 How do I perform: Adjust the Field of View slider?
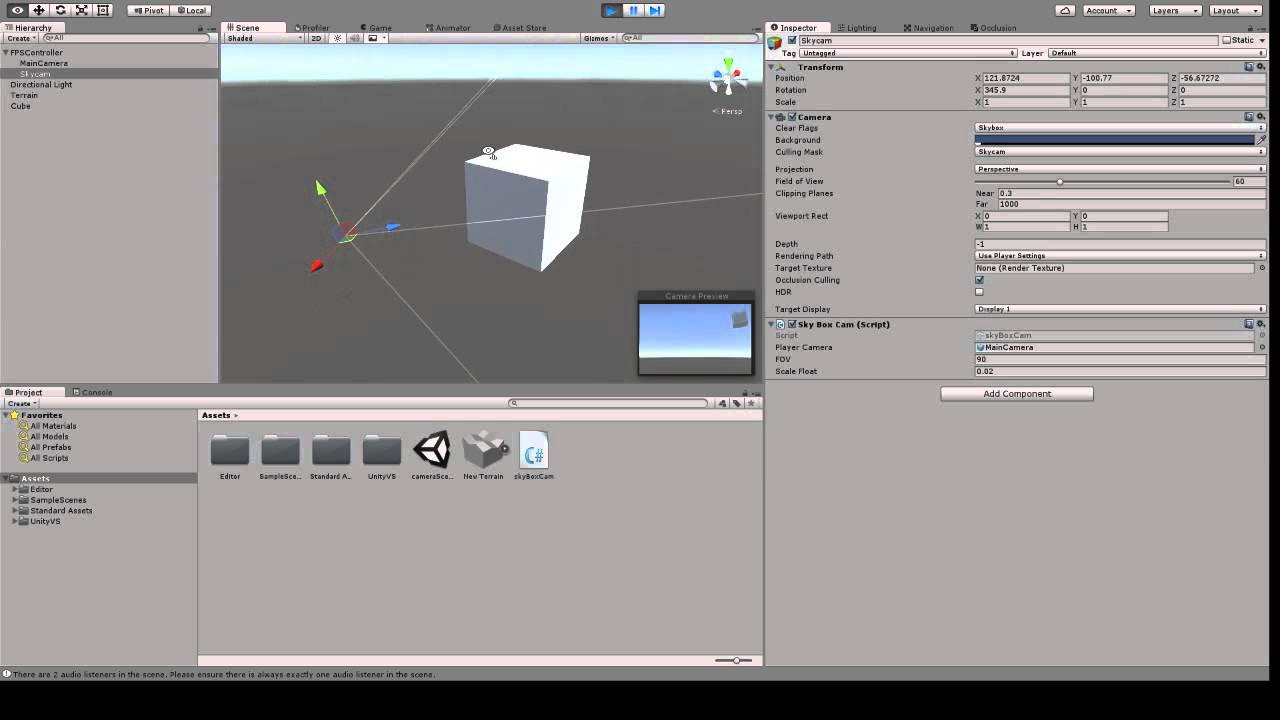click(x=1059, y=181)
